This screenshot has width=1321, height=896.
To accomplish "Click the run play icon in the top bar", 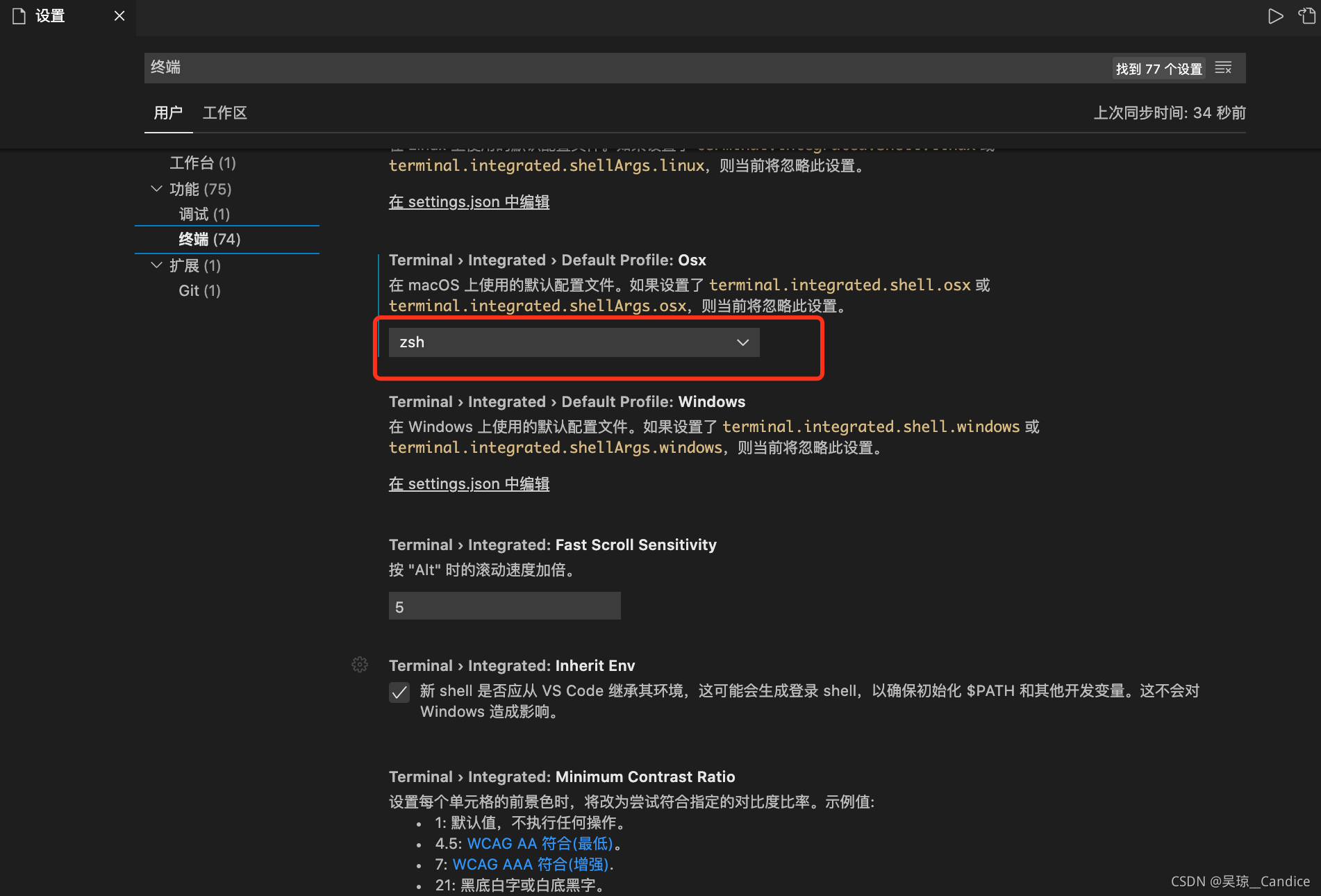I will [1275, 16].
